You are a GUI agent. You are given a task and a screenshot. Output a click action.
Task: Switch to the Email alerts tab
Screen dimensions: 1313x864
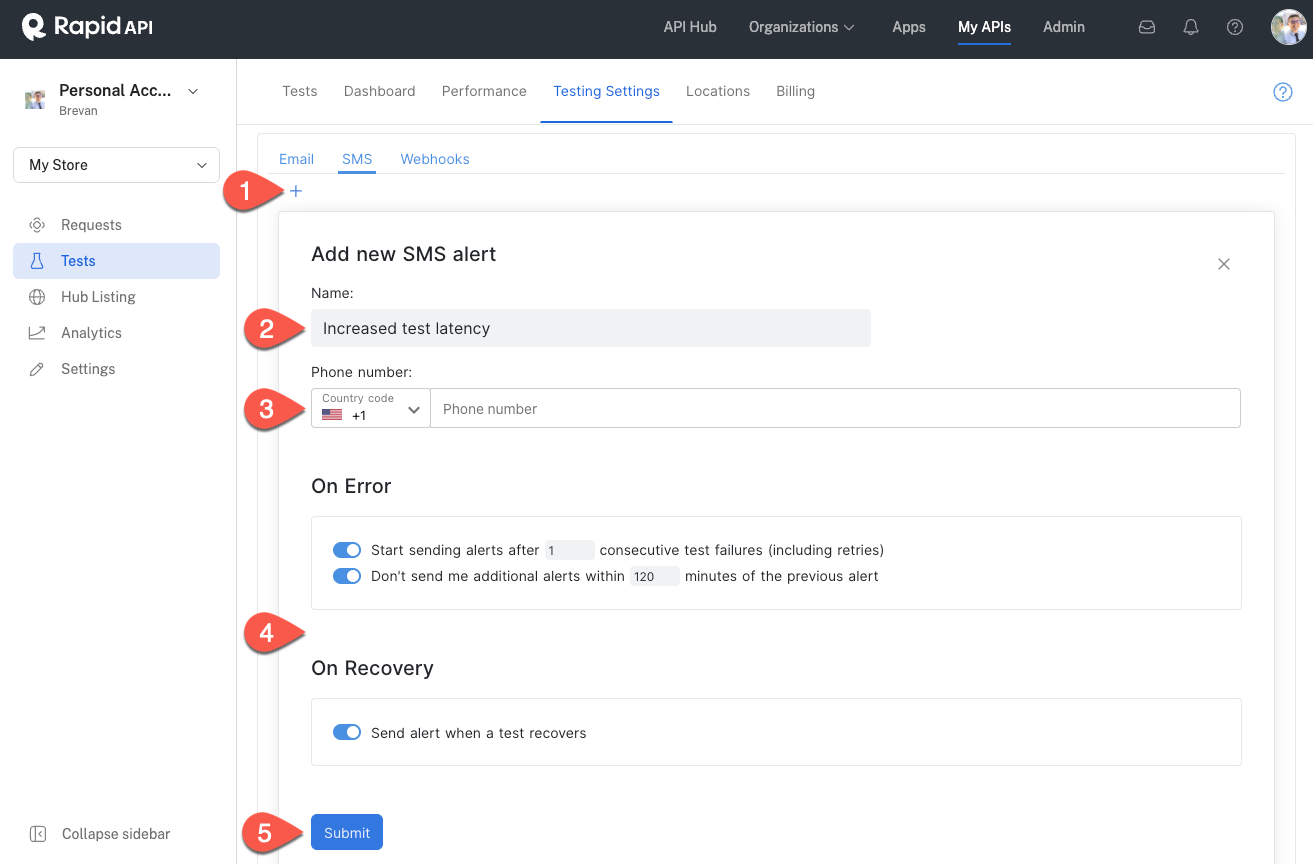(296, 159)
